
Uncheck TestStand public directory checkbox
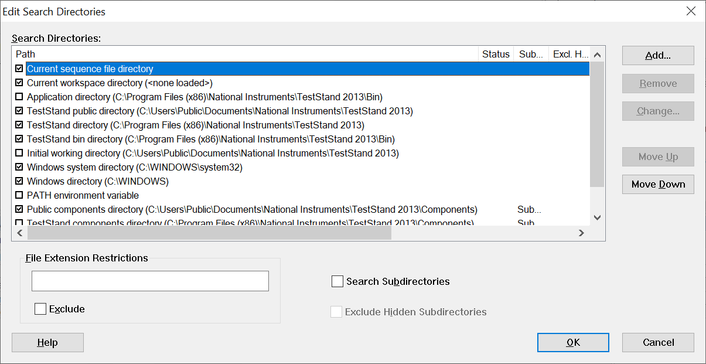19,111
